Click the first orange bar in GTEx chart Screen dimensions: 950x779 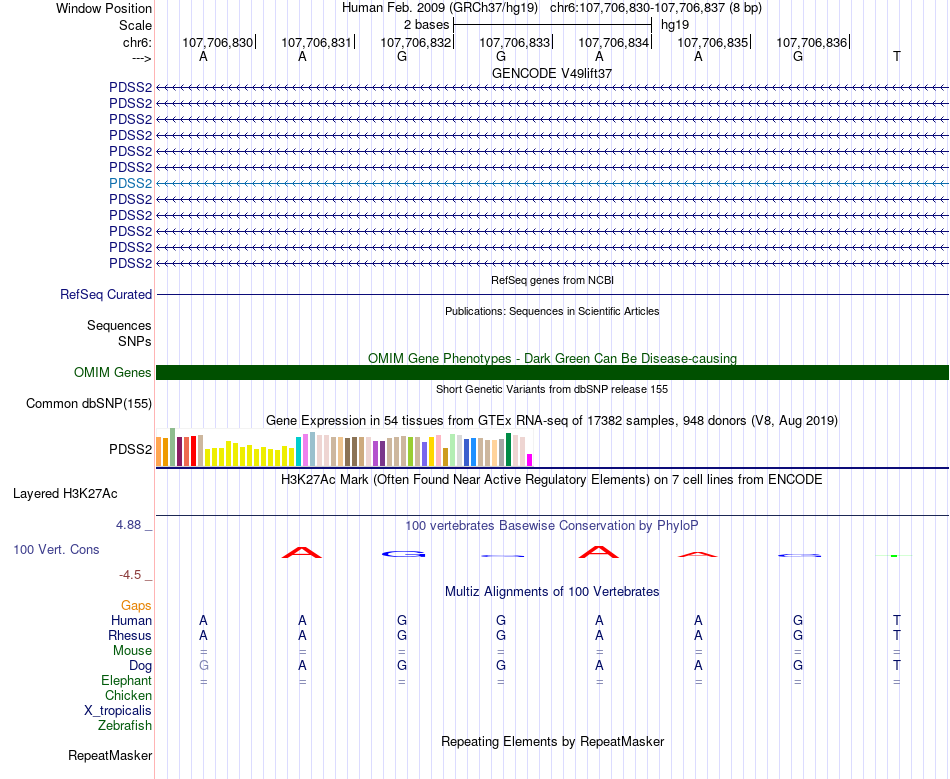[x=159, y=451]
